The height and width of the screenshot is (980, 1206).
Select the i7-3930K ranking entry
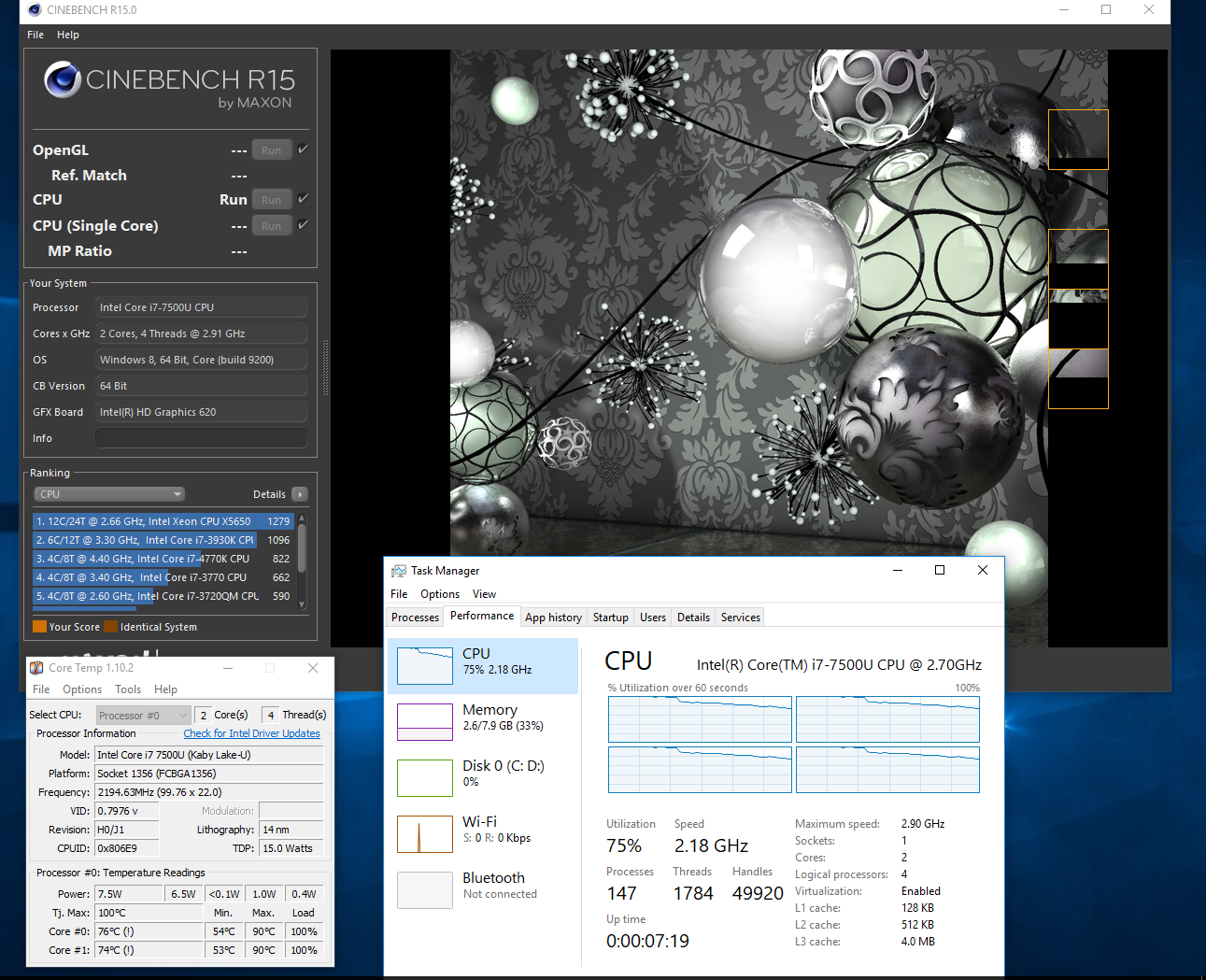point(163,540)
